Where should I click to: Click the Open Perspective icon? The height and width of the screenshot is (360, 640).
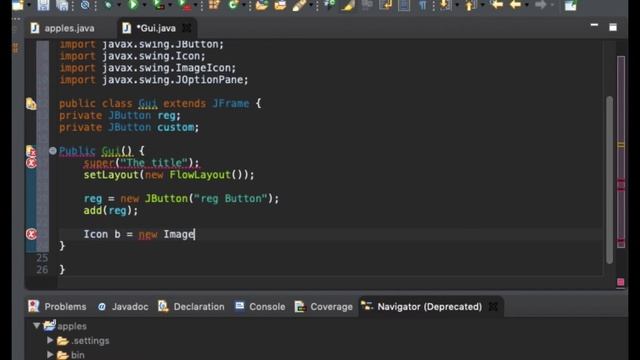(x=570, y=5)
